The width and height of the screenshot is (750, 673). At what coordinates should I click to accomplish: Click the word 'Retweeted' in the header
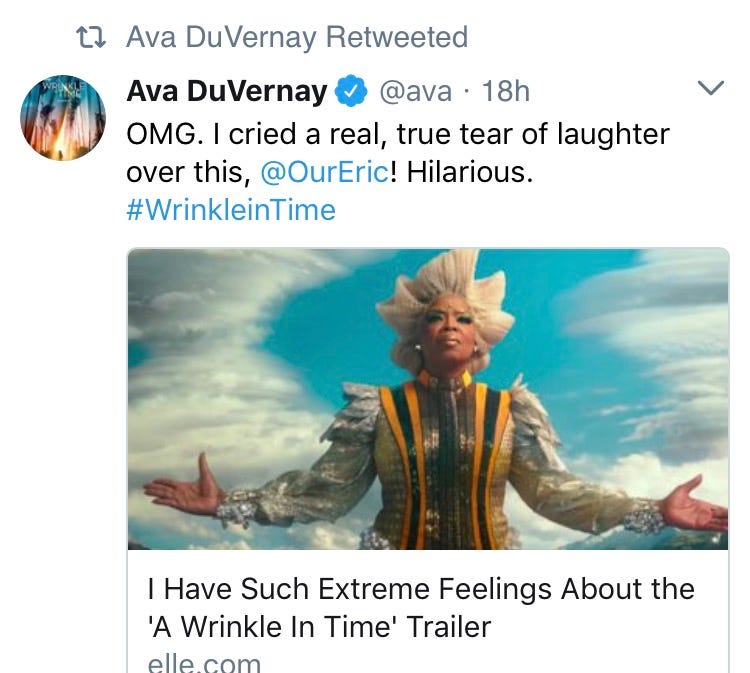point(397,38)
